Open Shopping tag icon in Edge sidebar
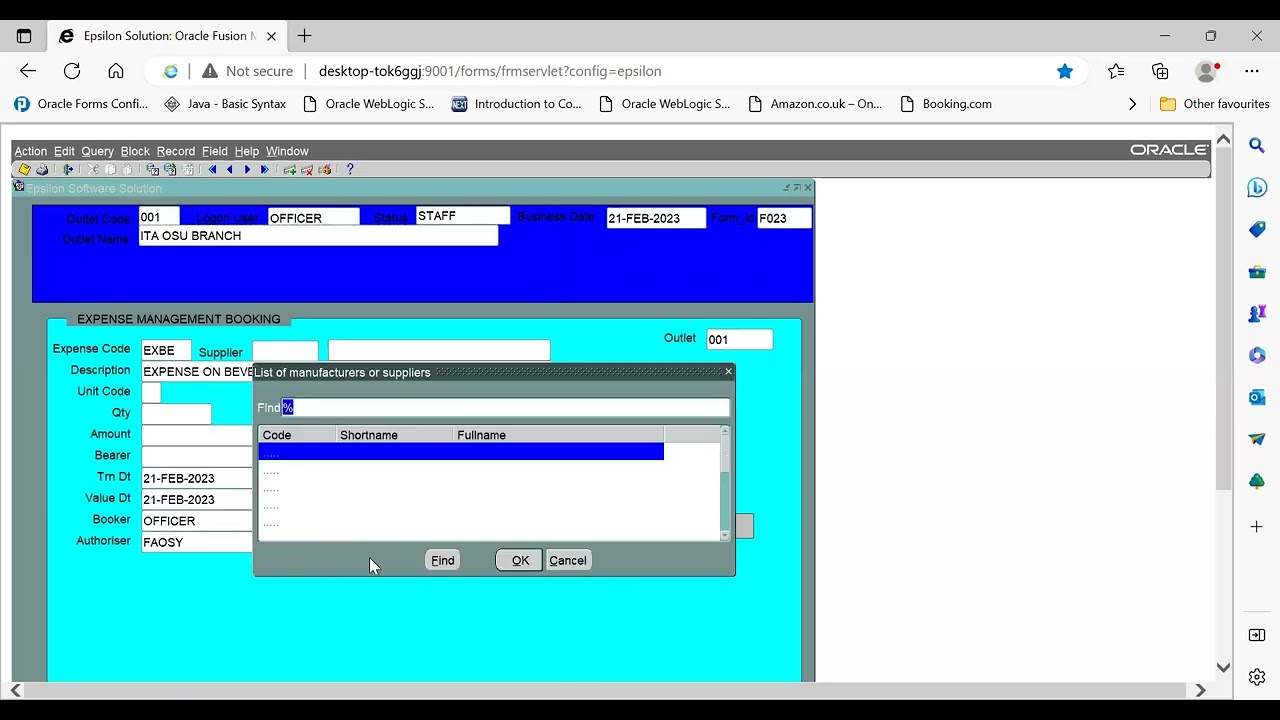Image resolution: width=1280 pixels, height=720 pixels. (x=1257, y=230)
